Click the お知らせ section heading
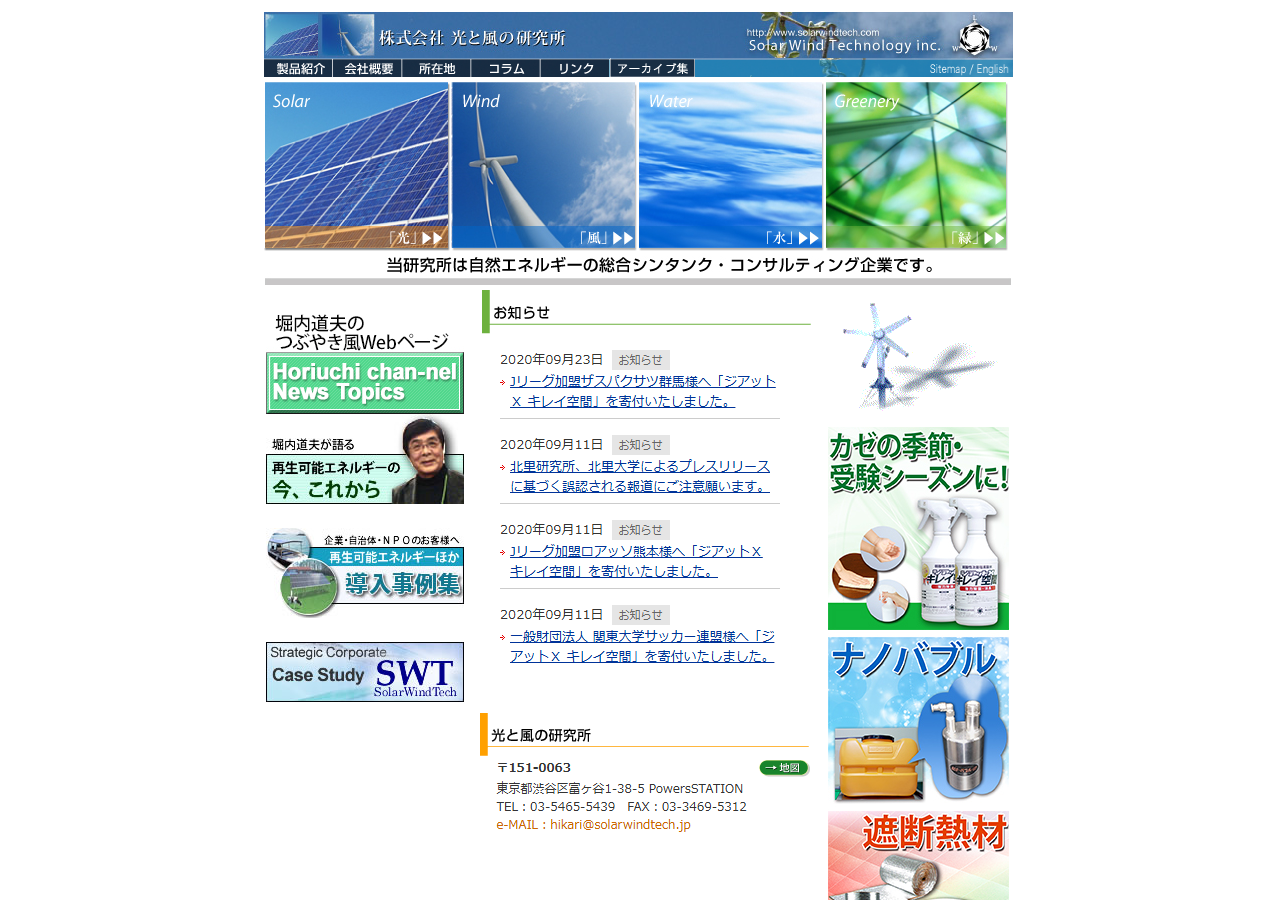Image resolution: width=1280 pixels, height=900 pixels. (x=522, y=312)
